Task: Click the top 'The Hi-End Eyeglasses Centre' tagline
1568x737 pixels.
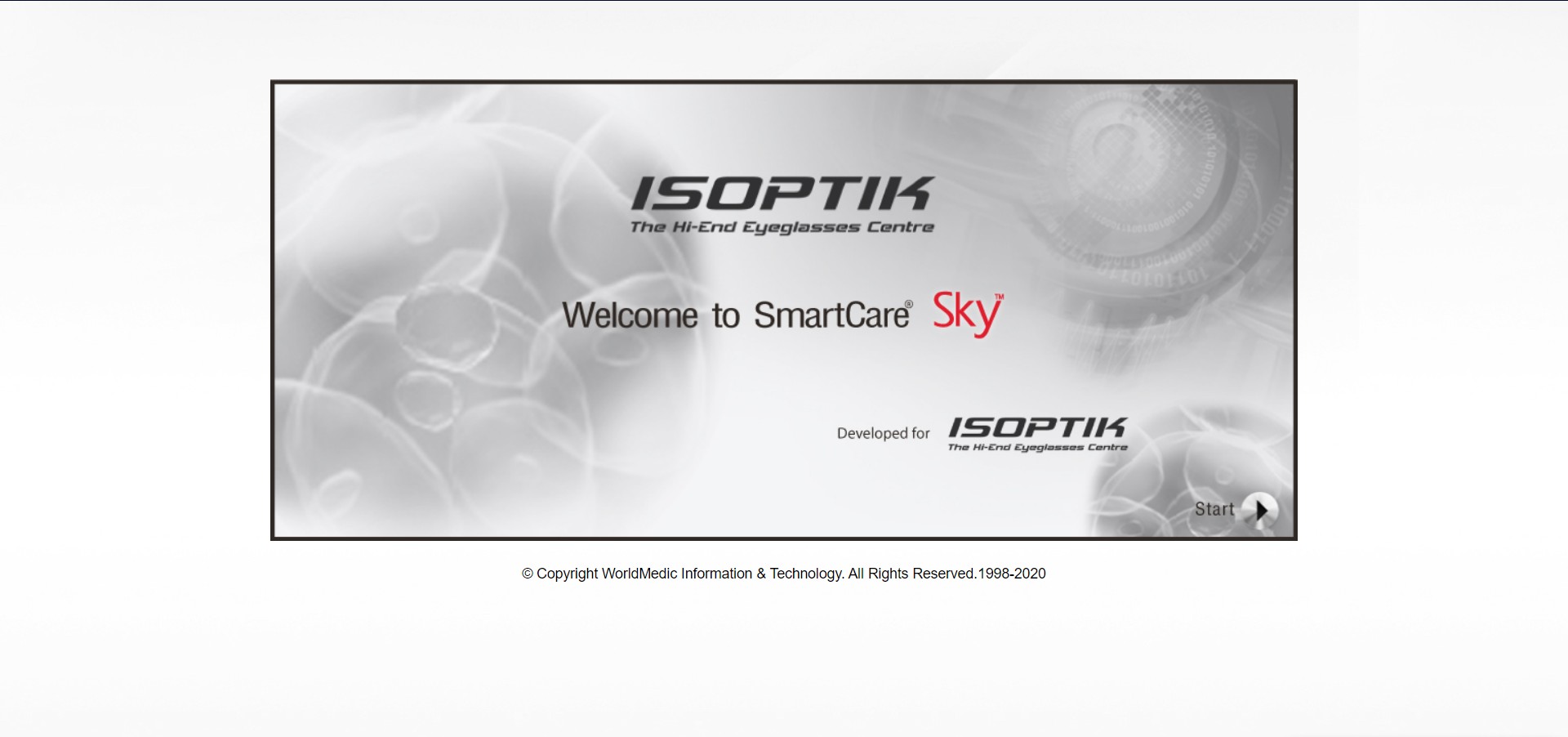Action: 782,227
